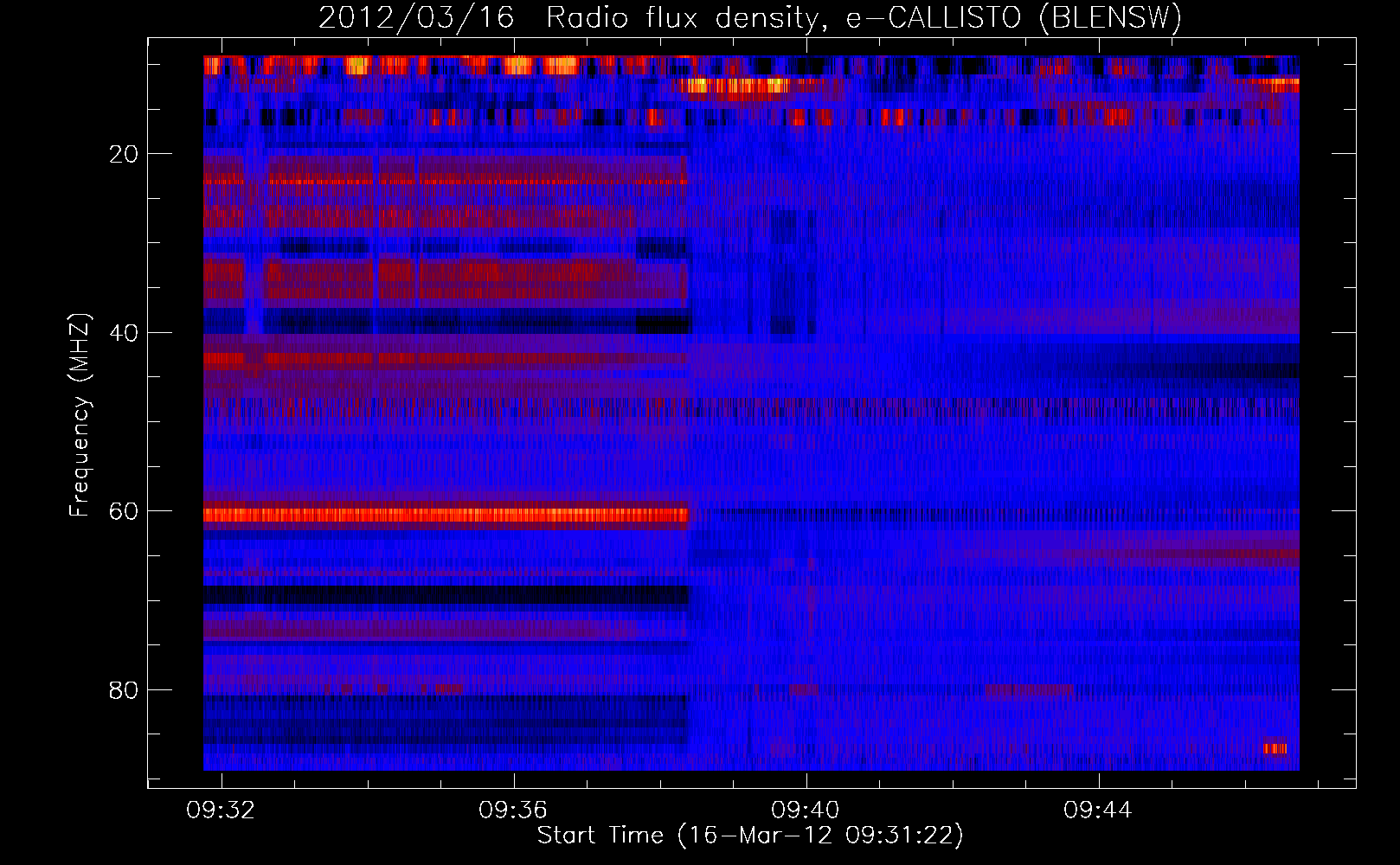Click the 09:40 time tick label
Screen dimensions: 1400x865
[x=806, y=811]
